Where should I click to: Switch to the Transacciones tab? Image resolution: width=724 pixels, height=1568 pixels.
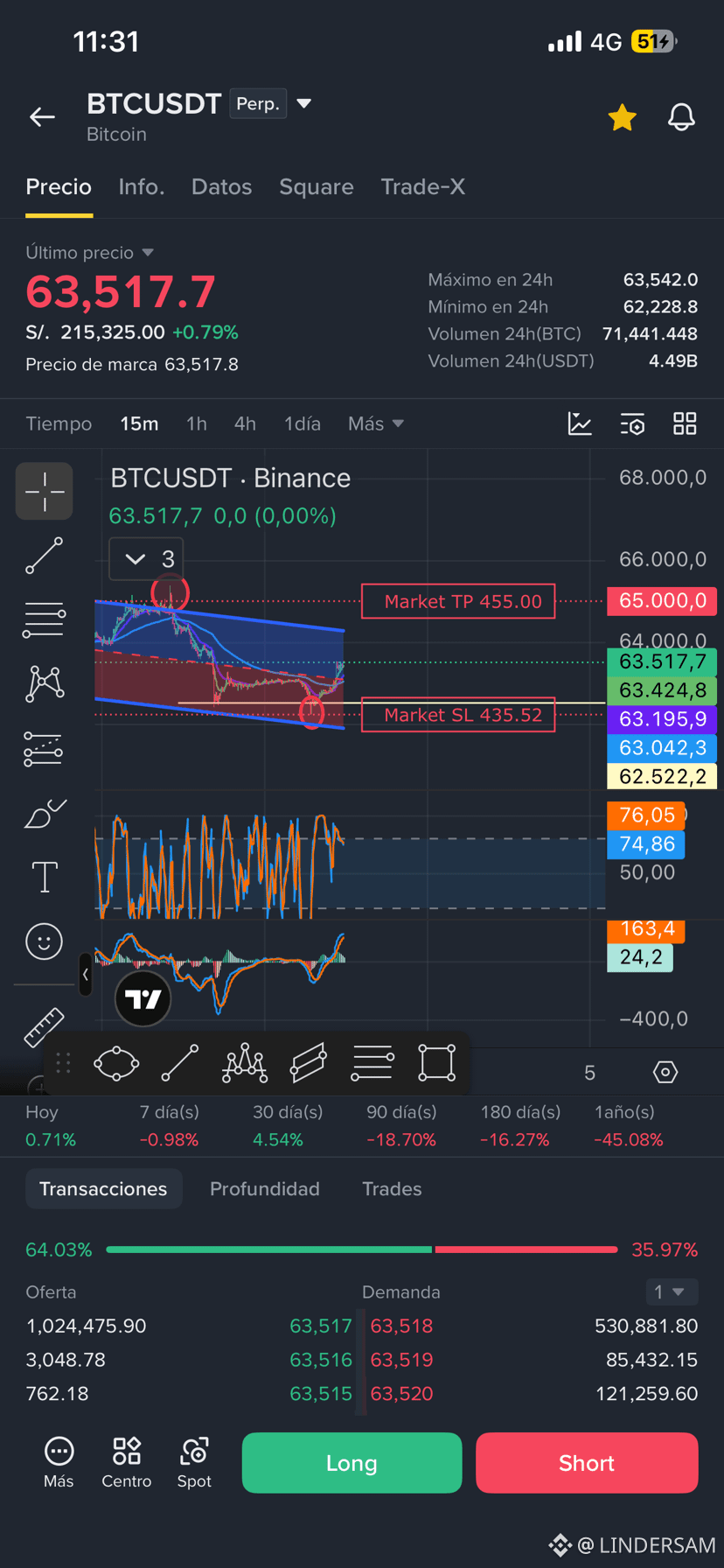coord(103,1188)
